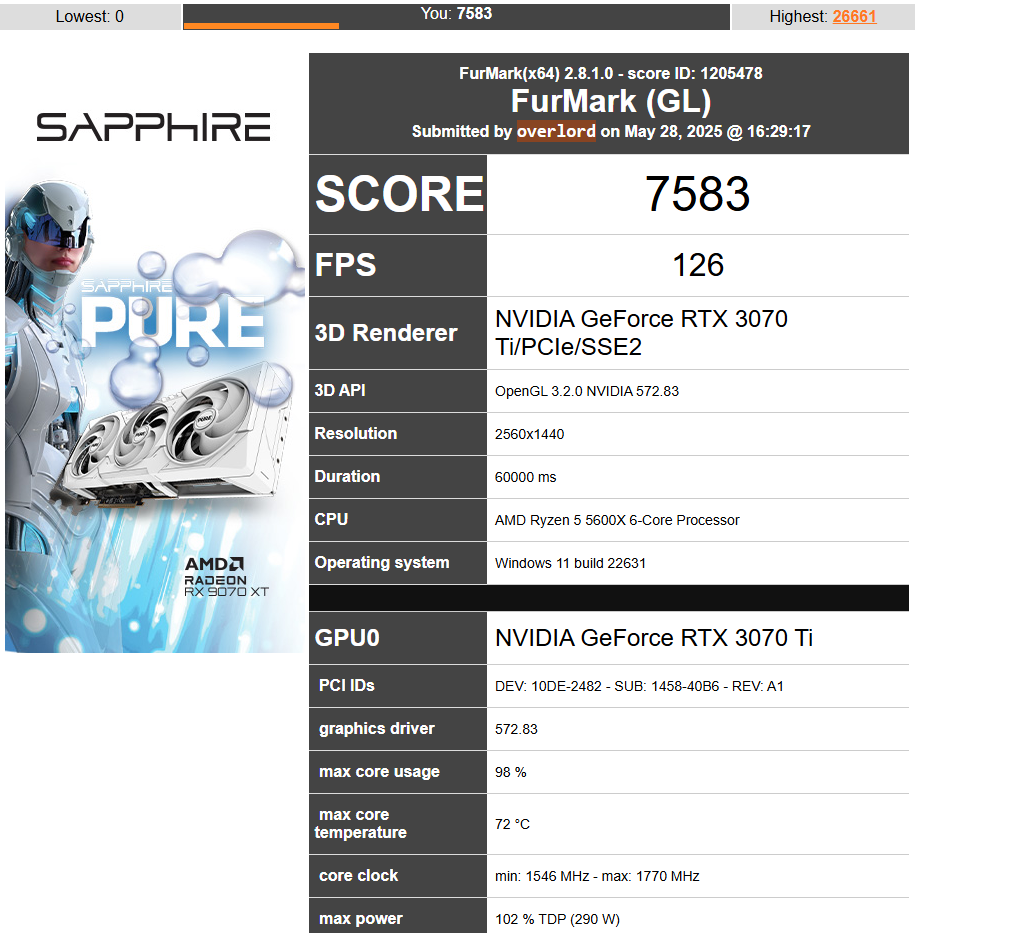
Task: Click the Duration row label
Action: tap(347, 476)
